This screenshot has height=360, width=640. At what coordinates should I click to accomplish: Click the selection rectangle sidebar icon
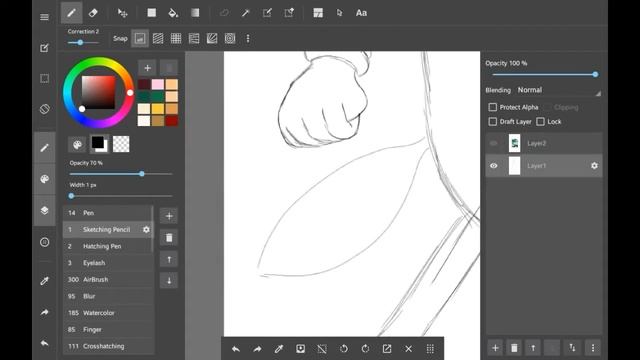point(44,78)
